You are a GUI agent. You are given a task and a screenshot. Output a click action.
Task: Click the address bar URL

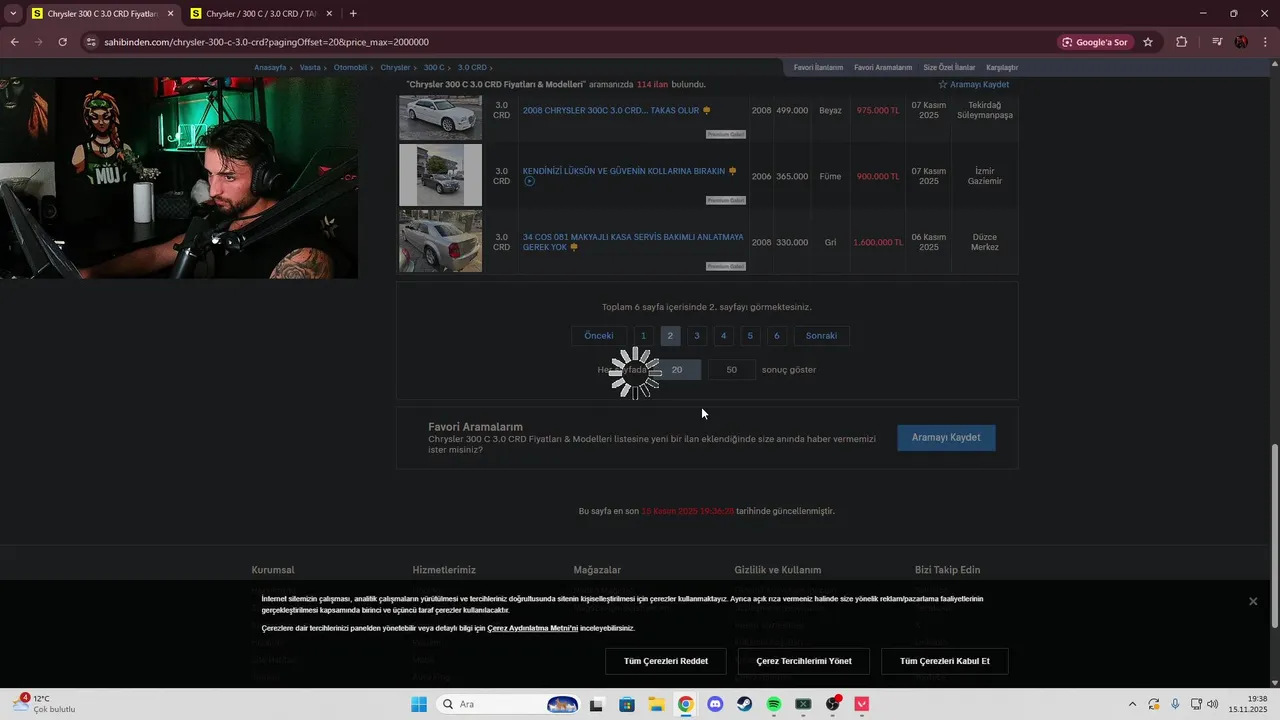(266, 42)
